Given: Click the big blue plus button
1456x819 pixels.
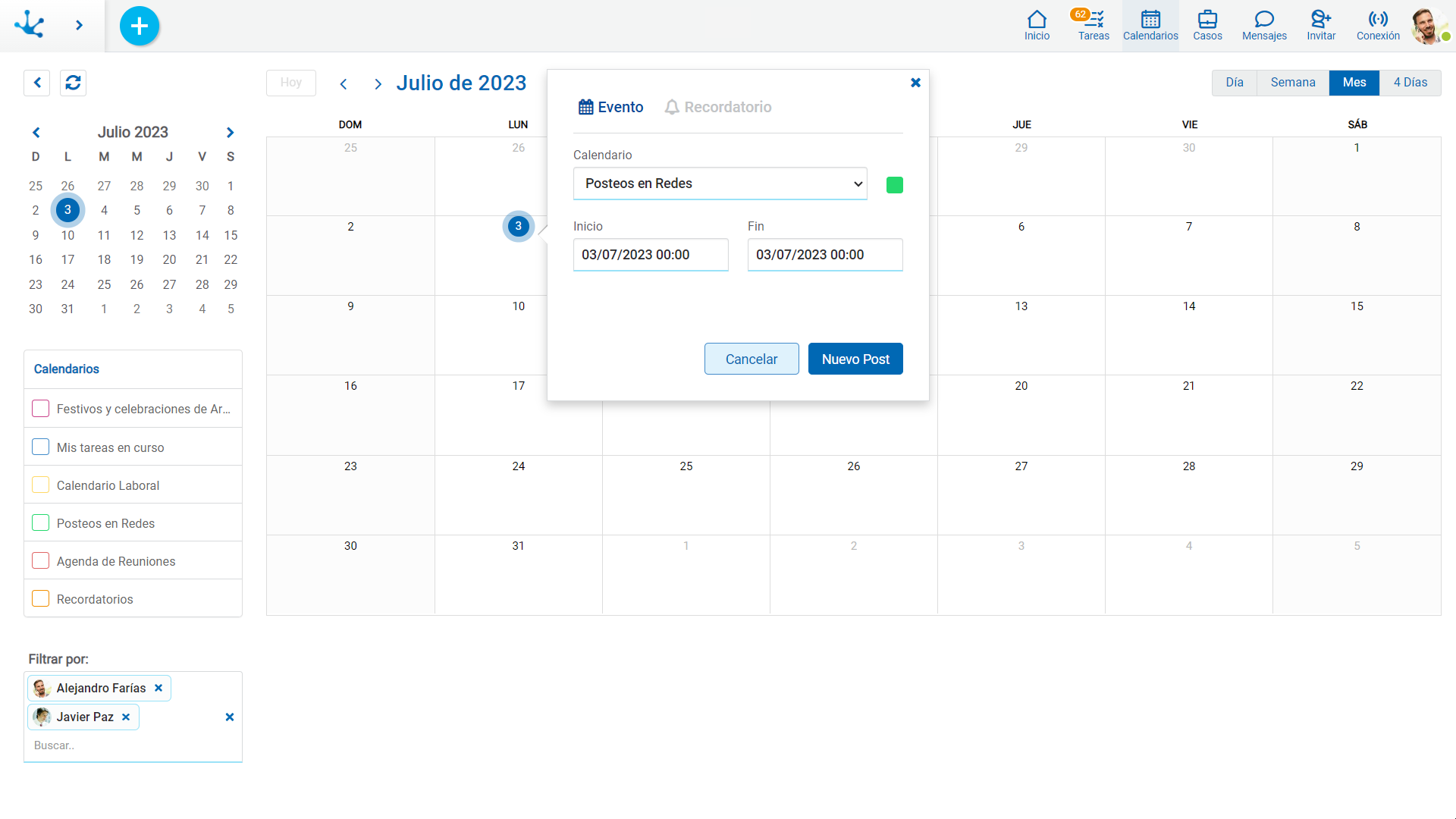Looking at the screenshot, I should pyautogui.click(x=139, y=26).
